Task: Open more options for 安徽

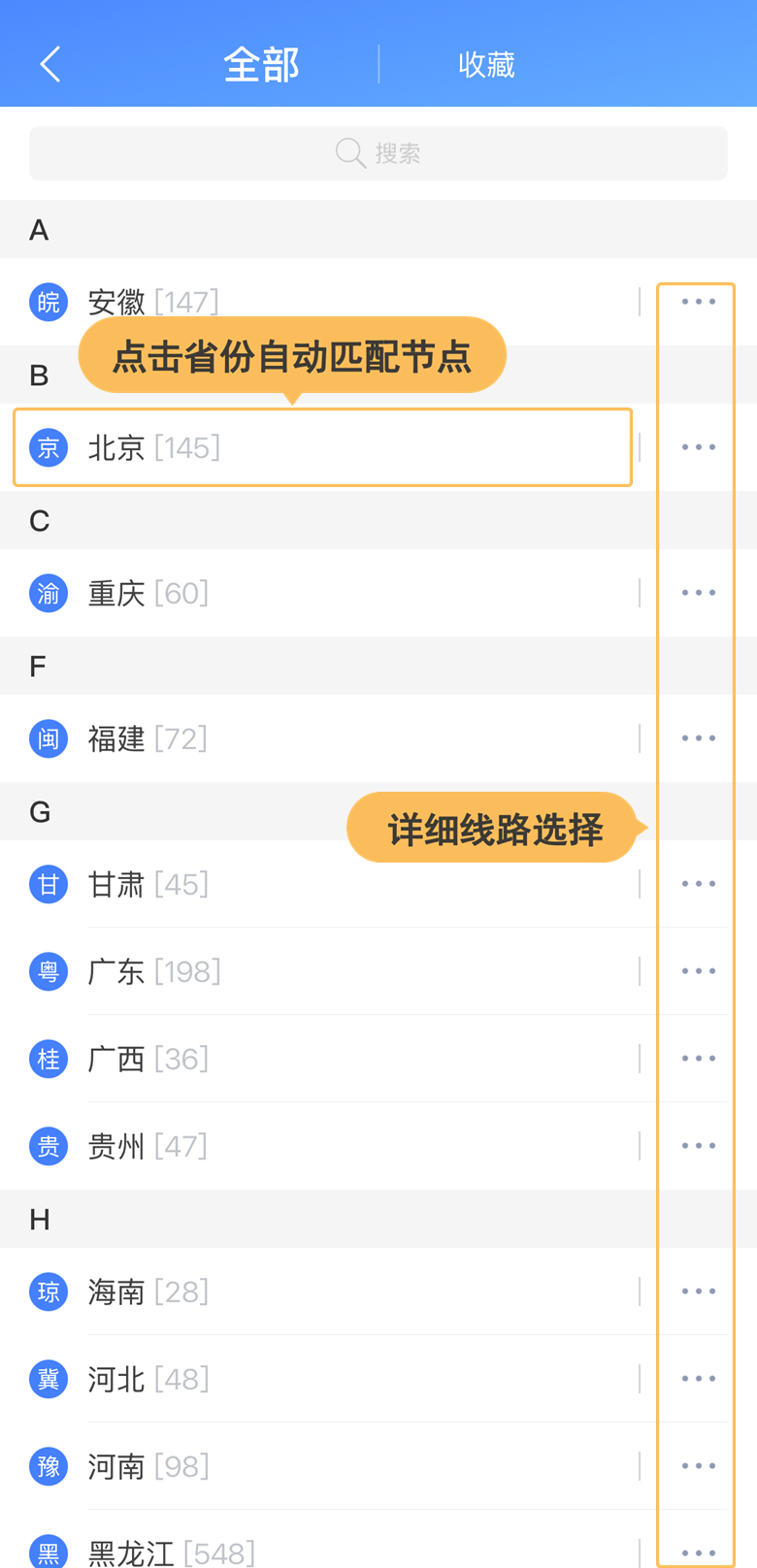Action: tap(698, 302)
